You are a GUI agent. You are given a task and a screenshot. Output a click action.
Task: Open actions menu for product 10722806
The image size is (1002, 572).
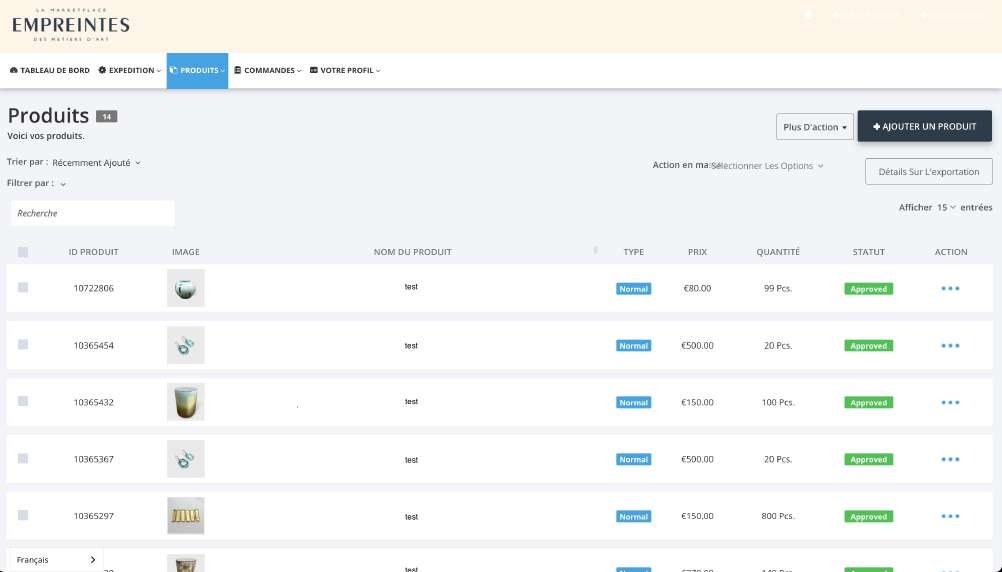(x=950, y=289)
